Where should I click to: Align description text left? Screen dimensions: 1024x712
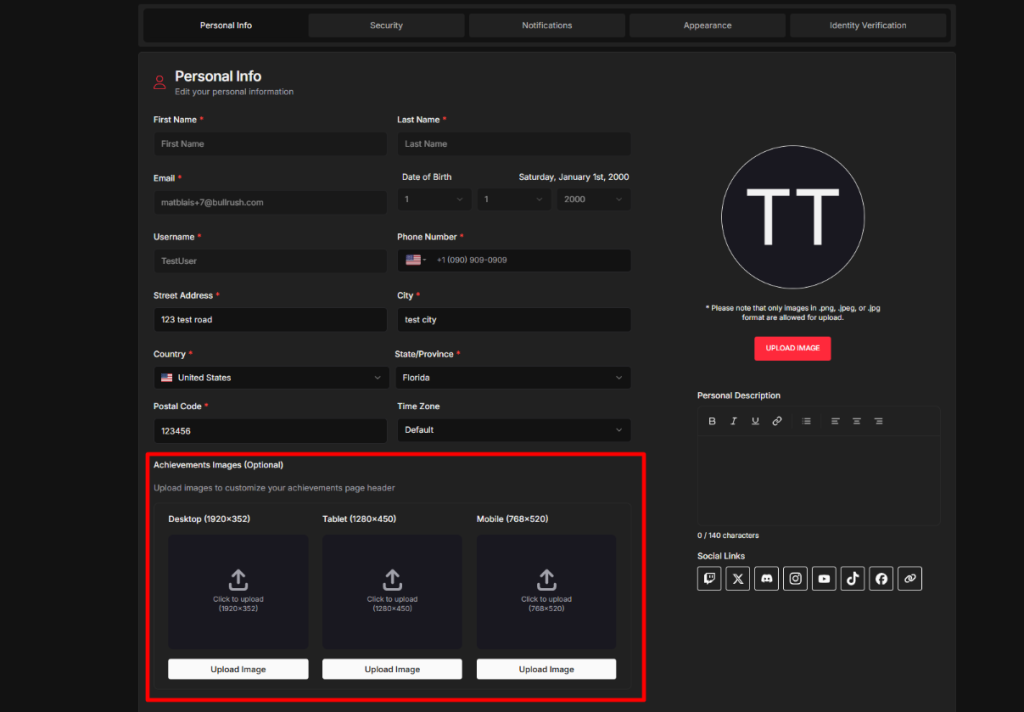coord(835,421)
